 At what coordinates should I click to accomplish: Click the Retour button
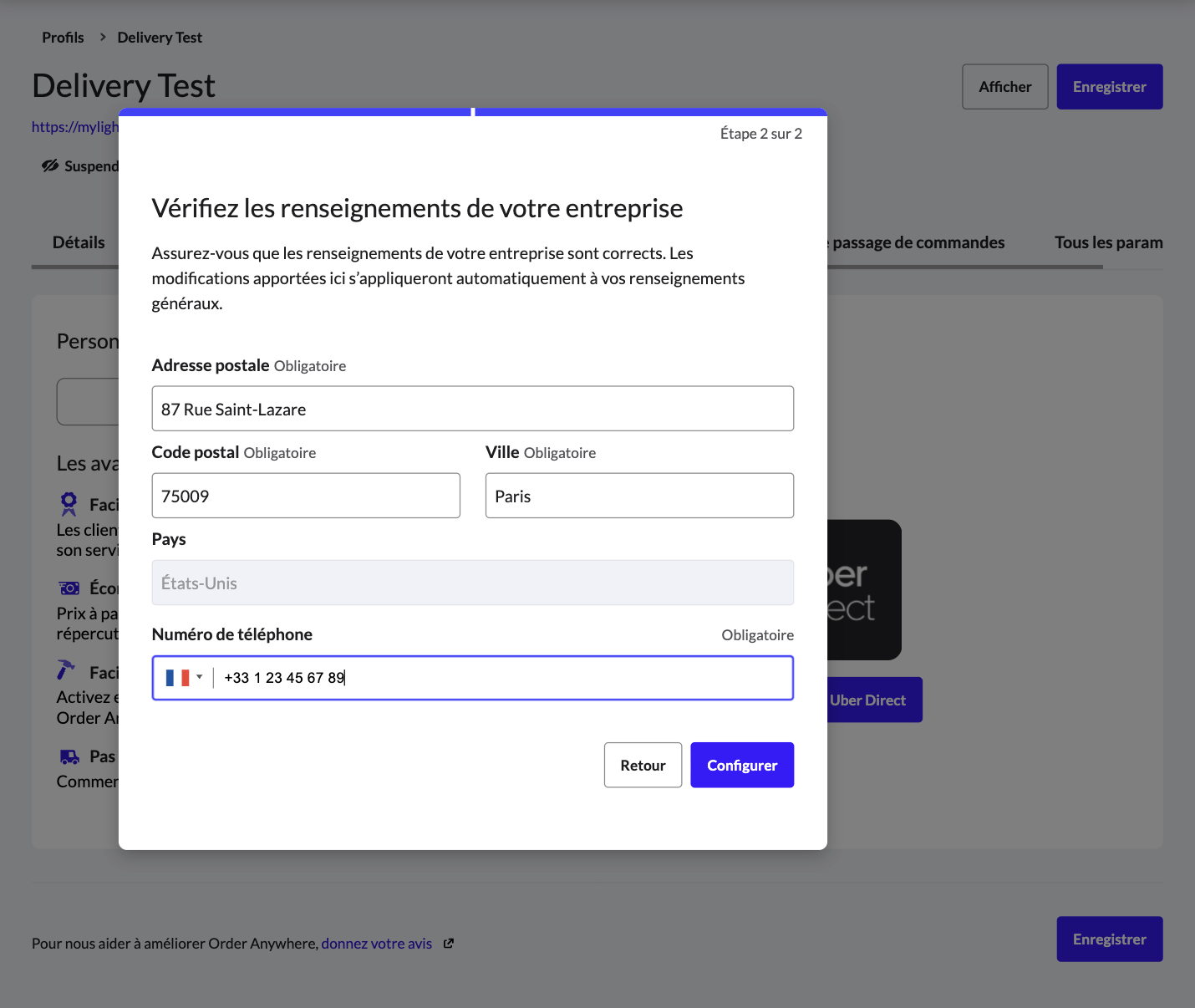pyautogui.click(x=643, y=765)
